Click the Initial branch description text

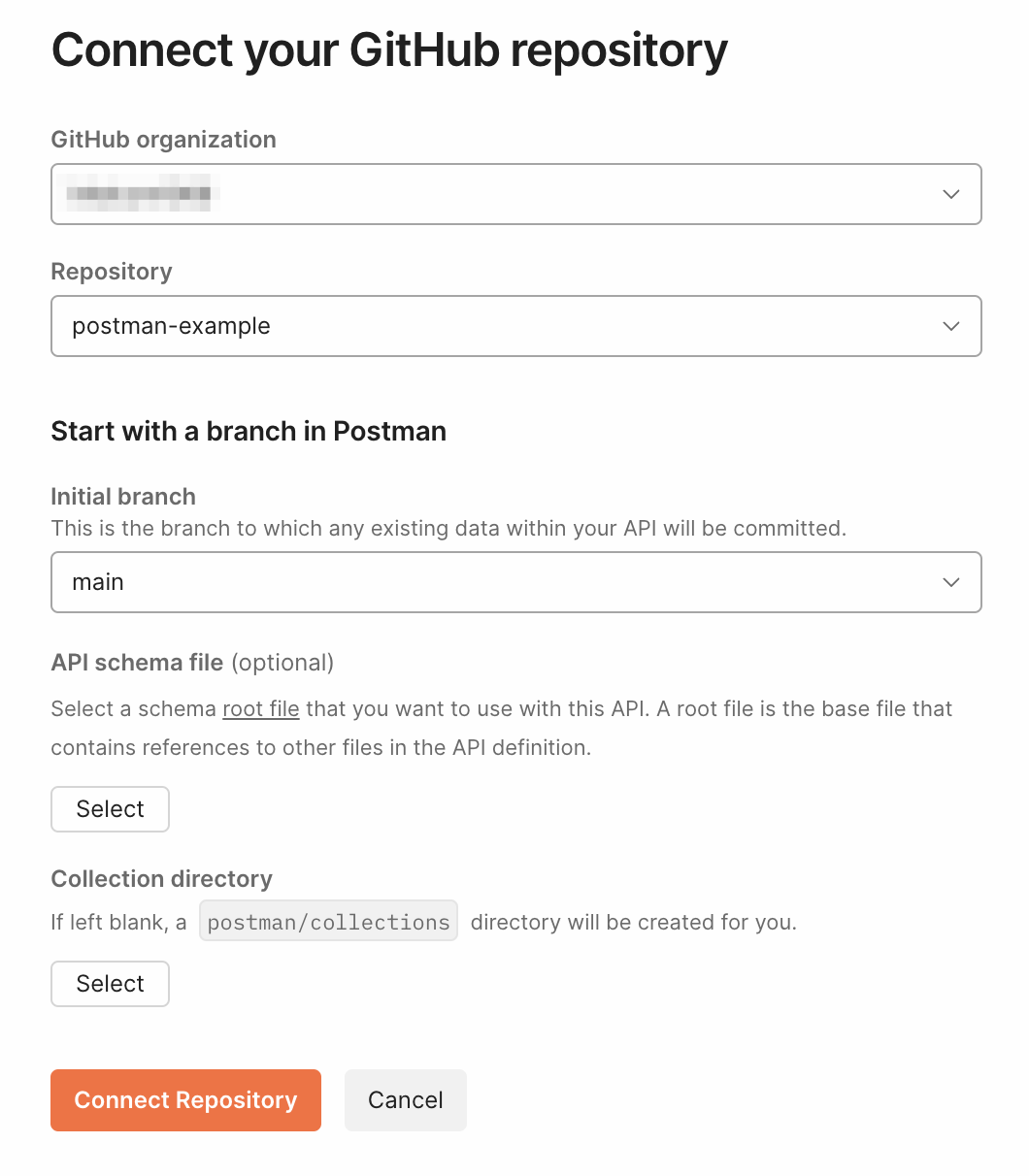[x=448, y=529]
